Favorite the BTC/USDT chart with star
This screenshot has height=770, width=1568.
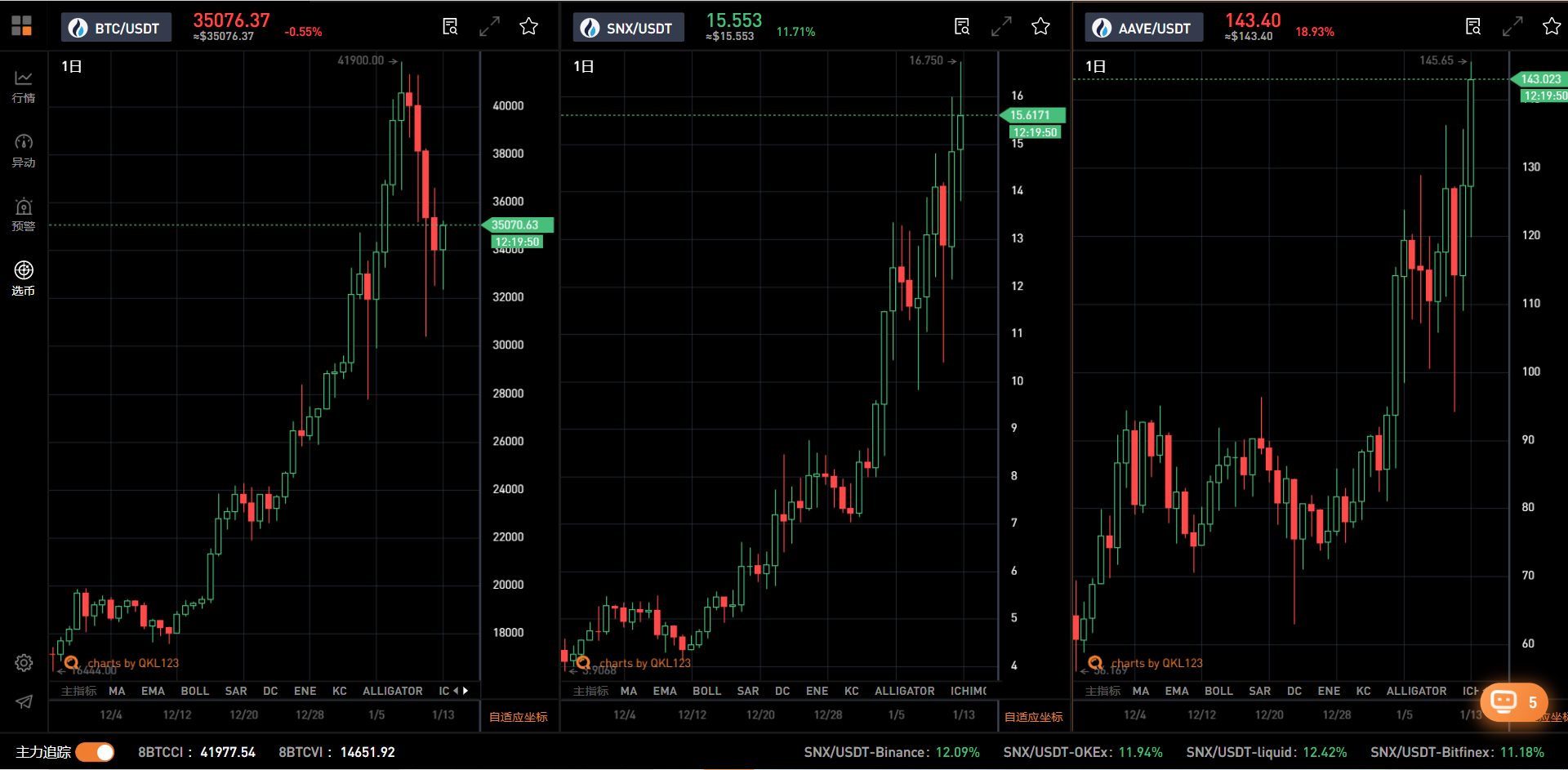point(528,27)
